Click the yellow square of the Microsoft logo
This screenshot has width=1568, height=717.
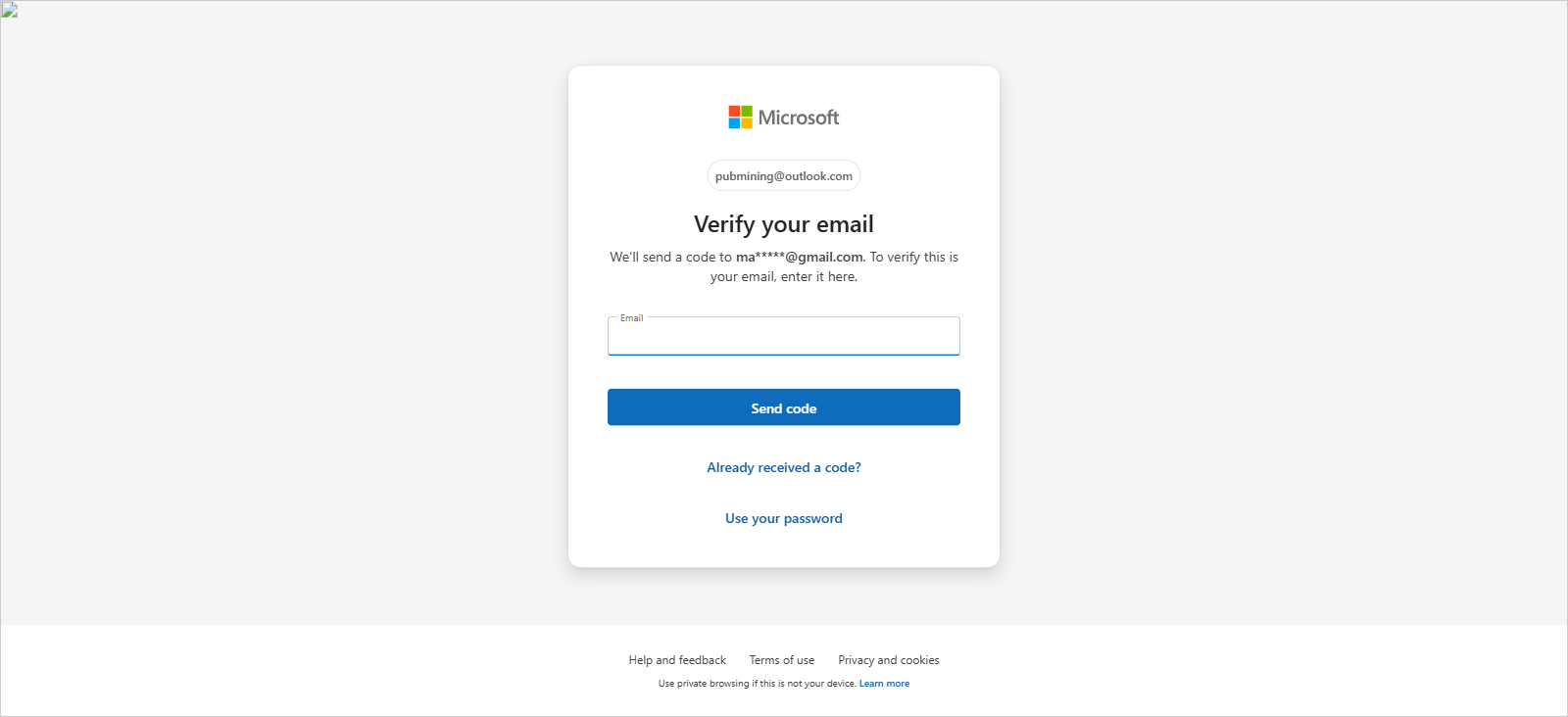pos(747,123)
